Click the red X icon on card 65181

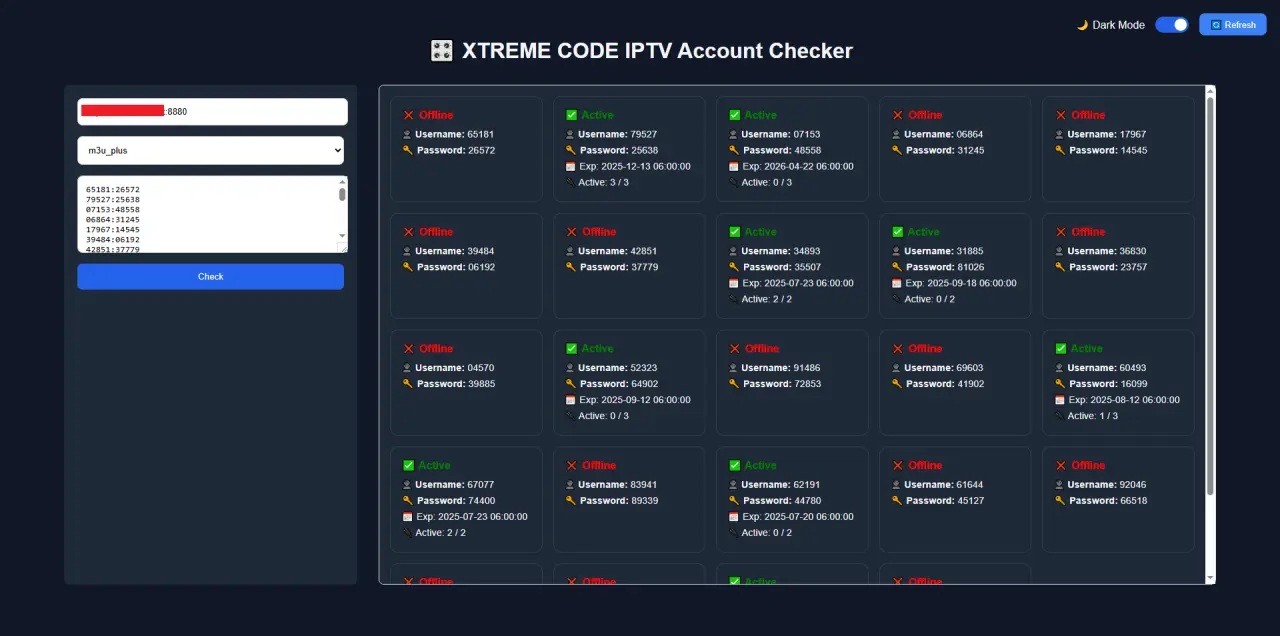pyautogui.click(x=408, y=115)
